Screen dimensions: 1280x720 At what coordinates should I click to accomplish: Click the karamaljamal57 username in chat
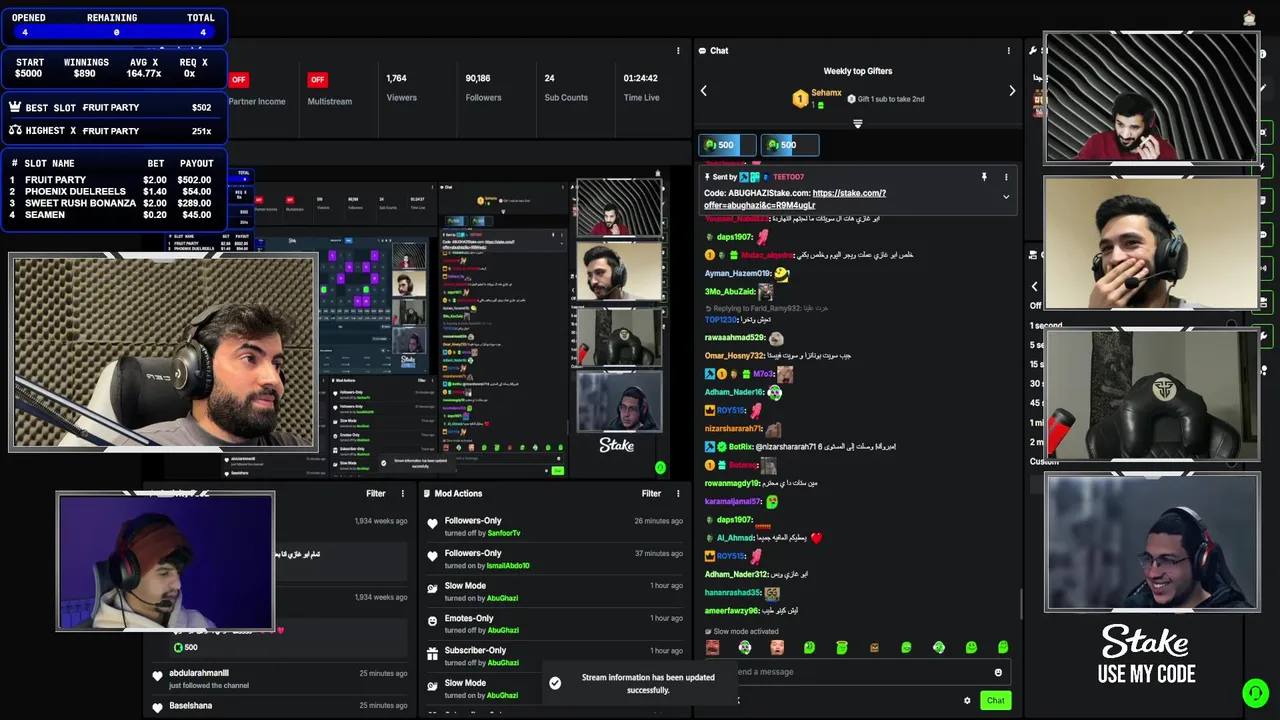[x=733, y=502]
